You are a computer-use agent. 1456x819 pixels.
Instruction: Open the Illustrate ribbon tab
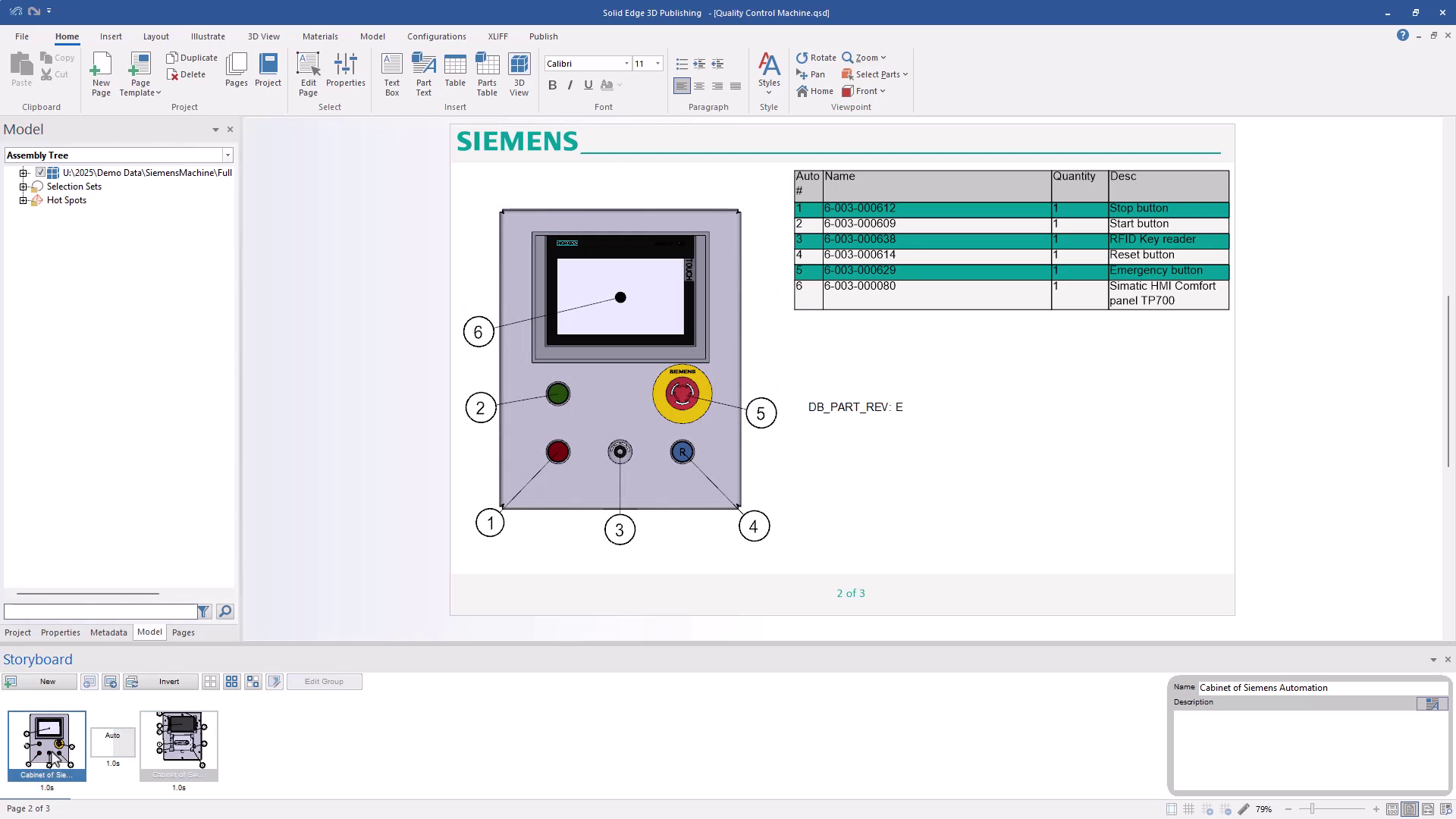coord(208,36)
